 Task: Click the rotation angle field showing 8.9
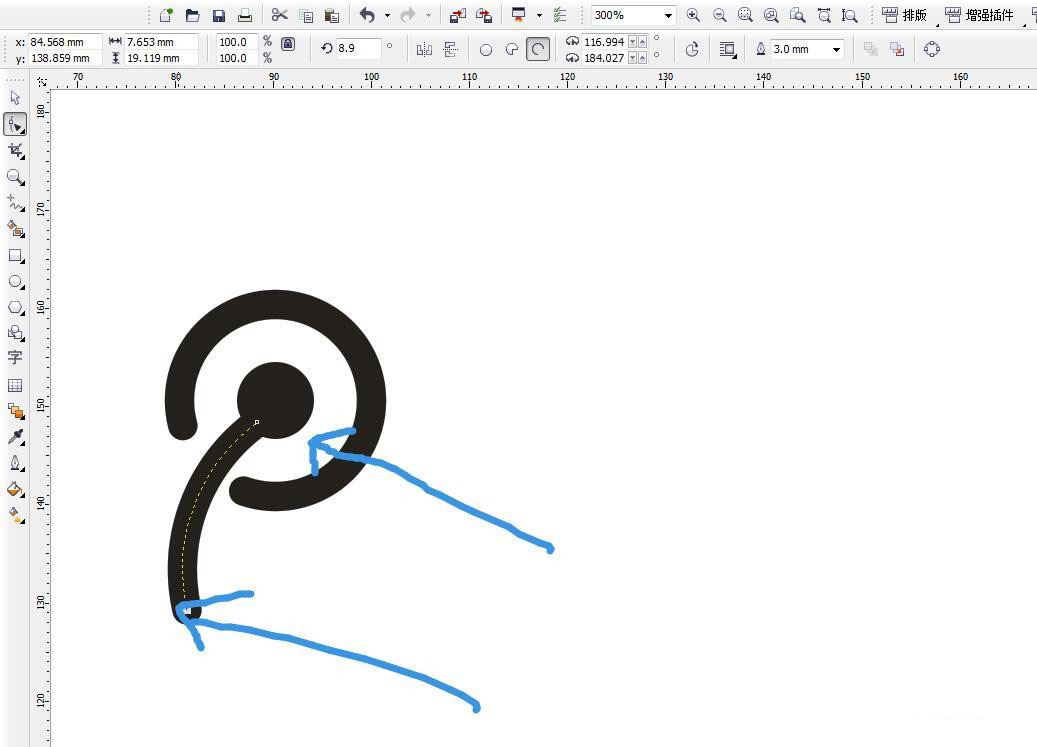pyautogui.click(x=357, y=48)
